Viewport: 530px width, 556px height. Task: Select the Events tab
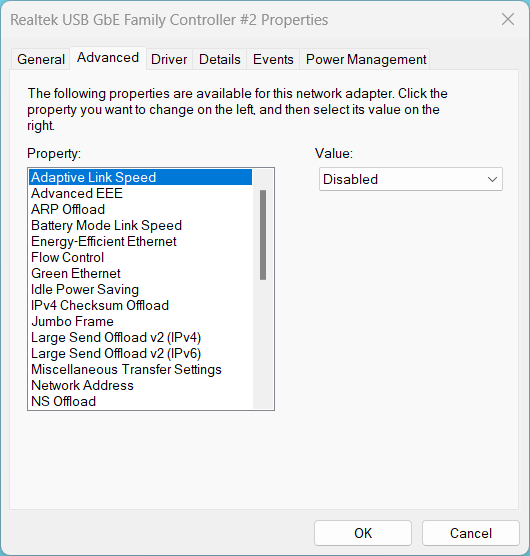point(273,59)
